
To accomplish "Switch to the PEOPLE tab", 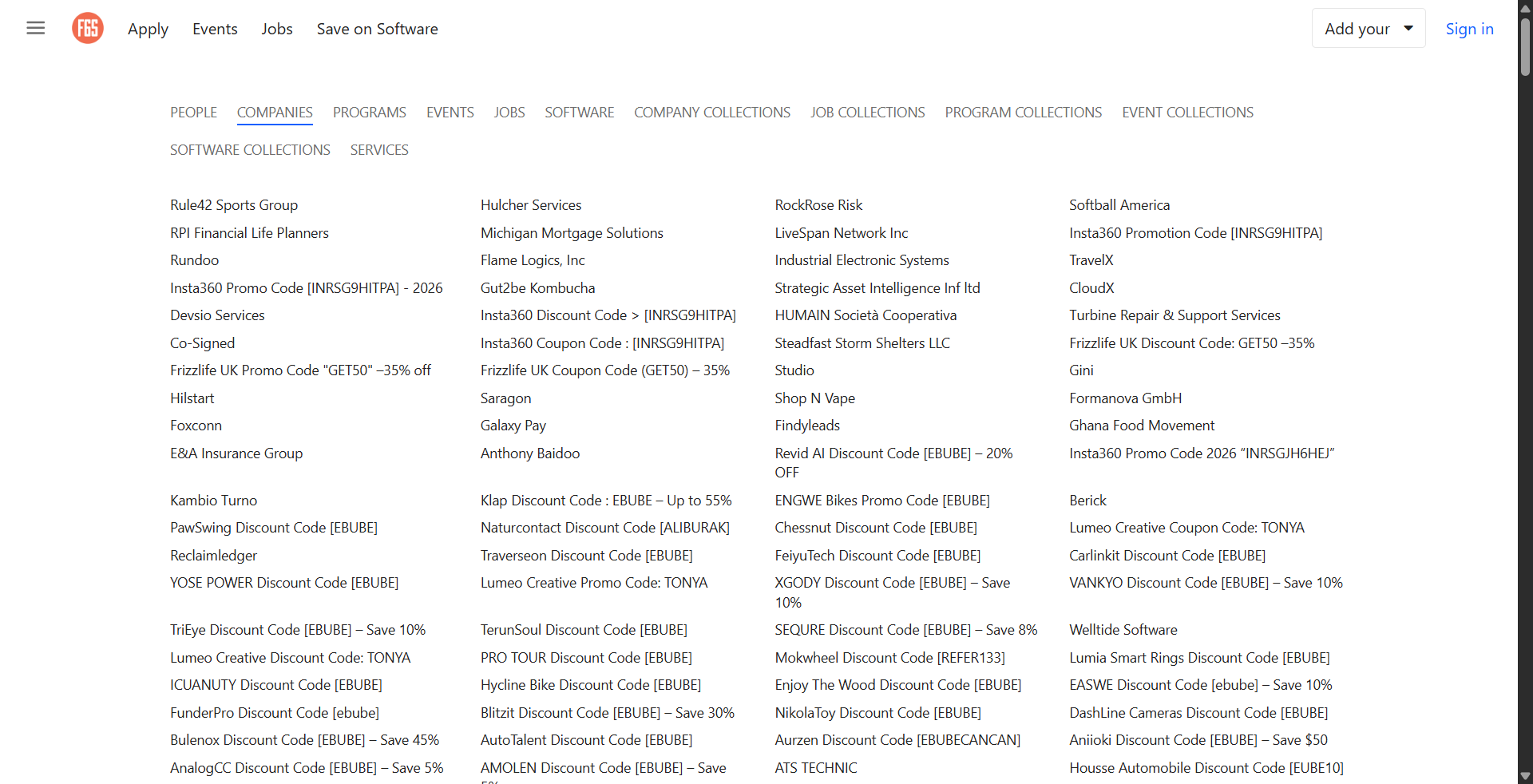I will pyautogui.click(x=193, y=113).
